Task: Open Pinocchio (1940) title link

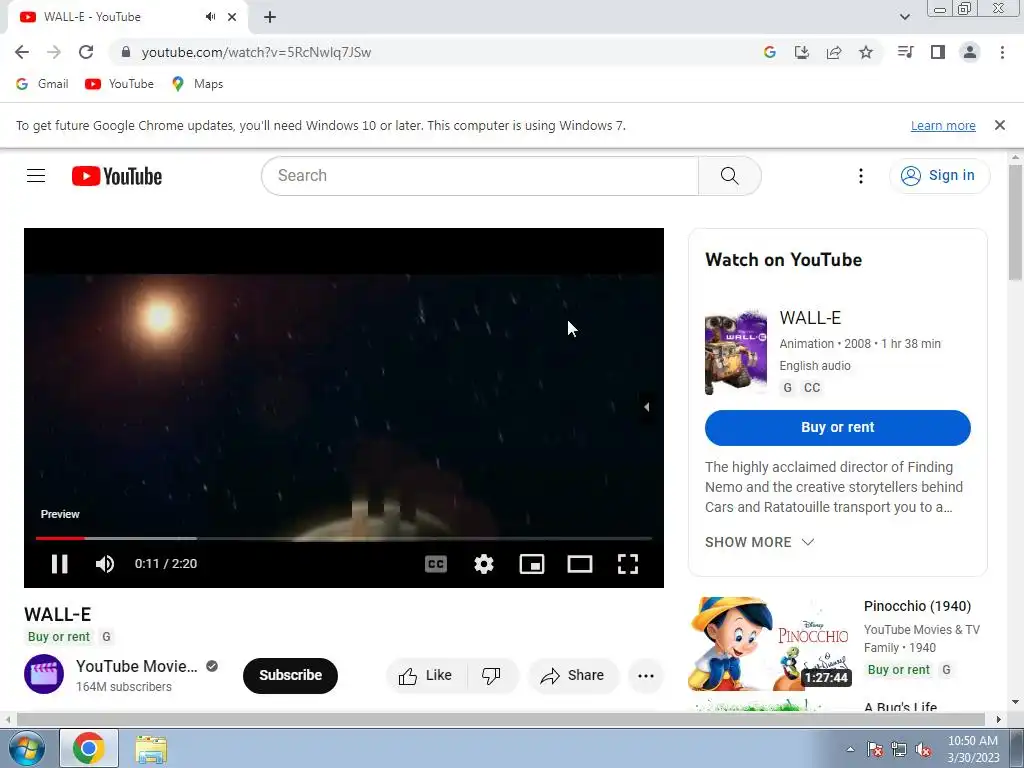Action: [x=918, y=606]
